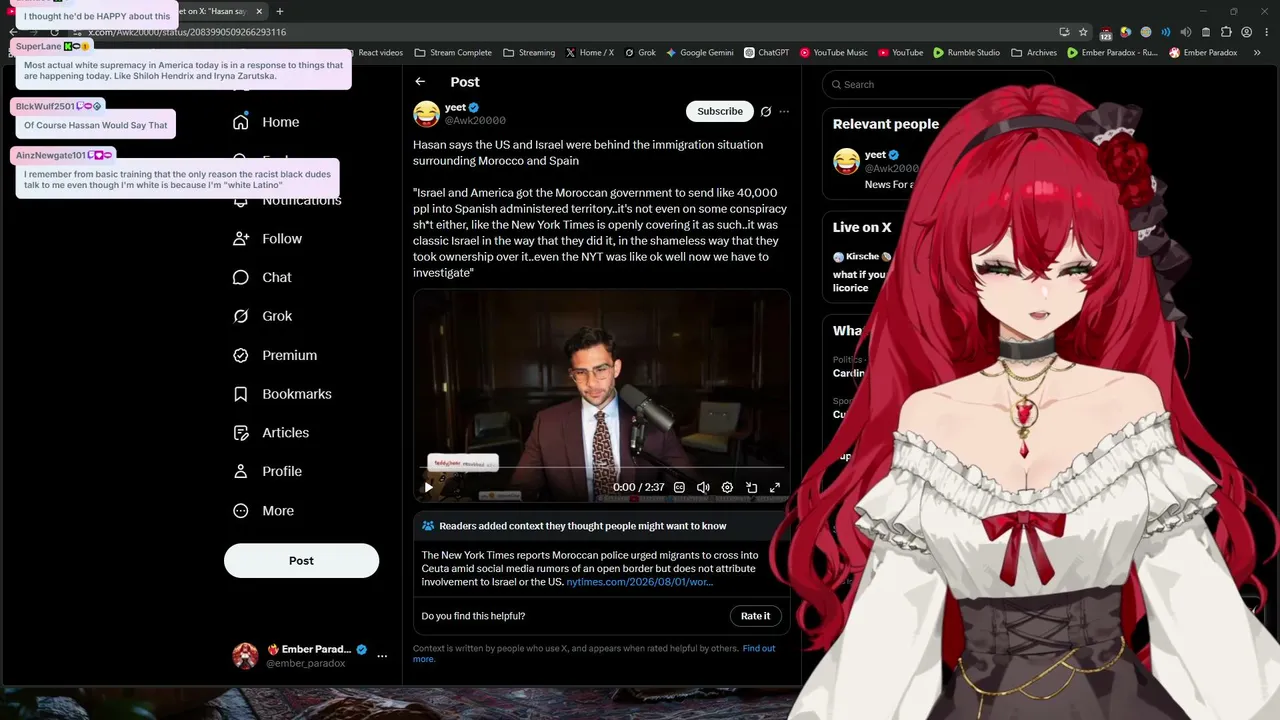Viewport: 1280px width, 720px height.
Task: Mute the video volume
Action: click(703, 487)
